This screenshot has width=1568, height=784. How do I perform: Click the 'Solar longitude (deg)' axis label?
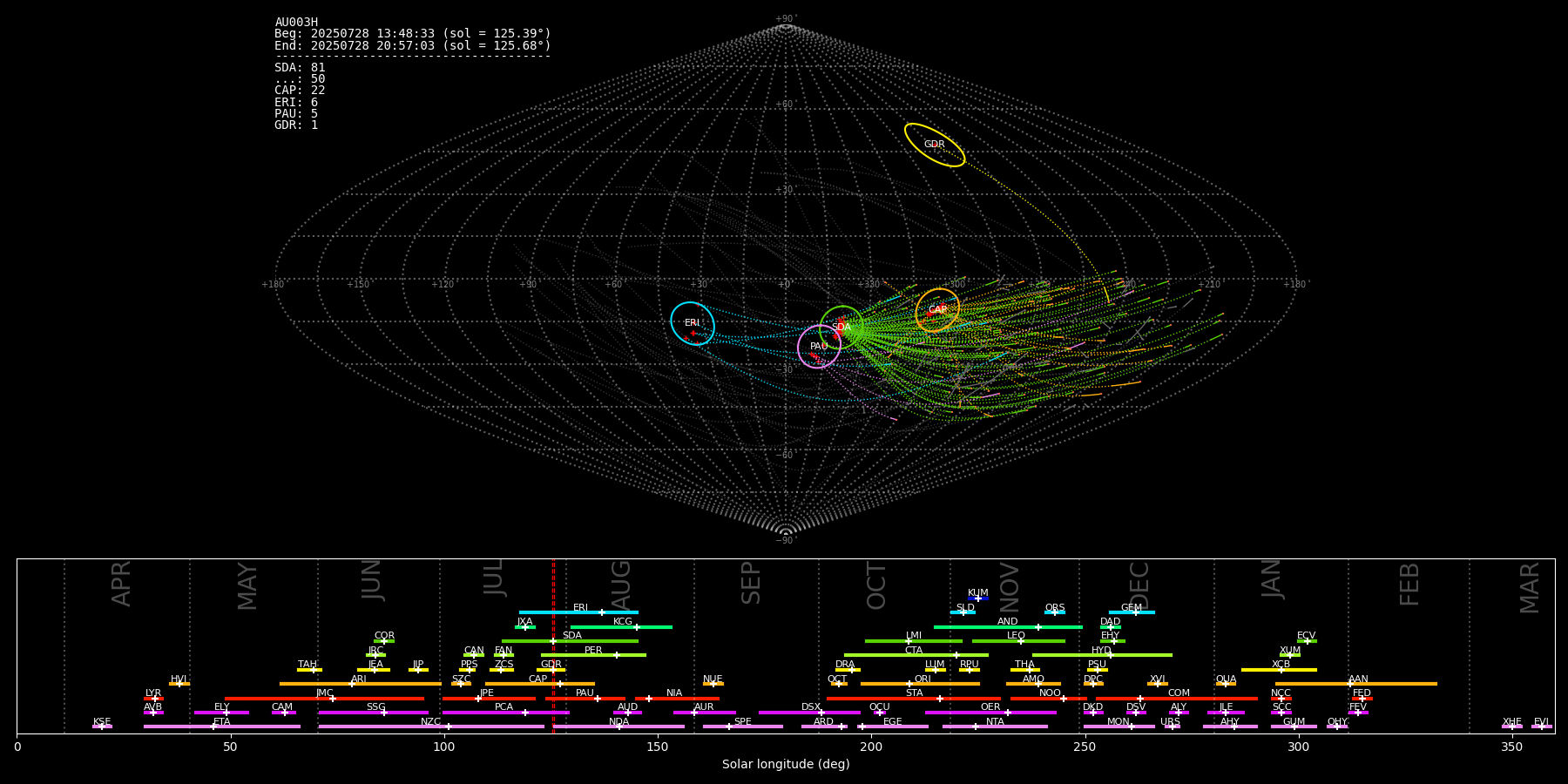tap(786, 765)
